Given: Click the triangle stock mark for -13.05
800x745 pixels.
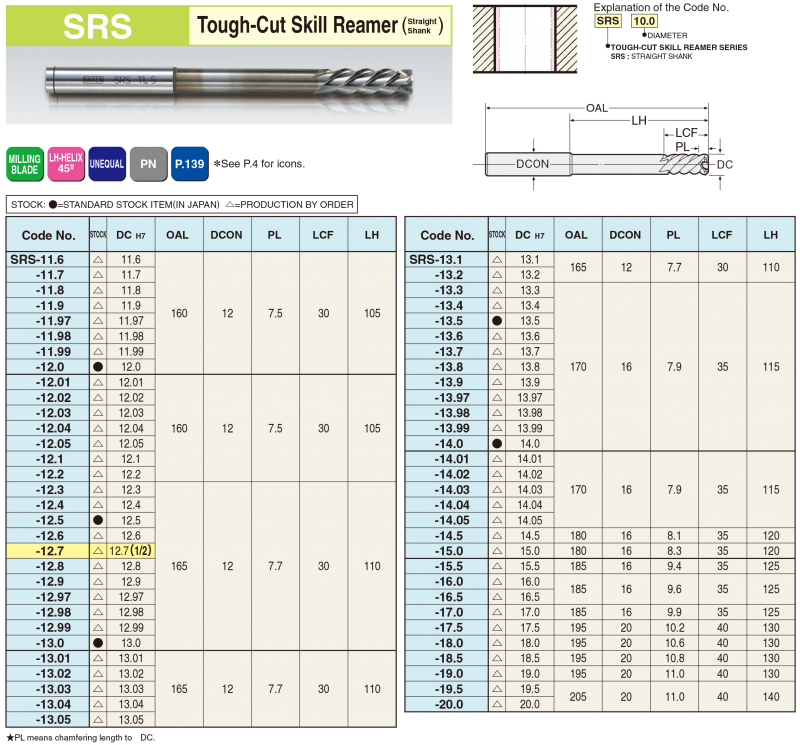Looking at the screenshot, I should [x=98, y=719].
